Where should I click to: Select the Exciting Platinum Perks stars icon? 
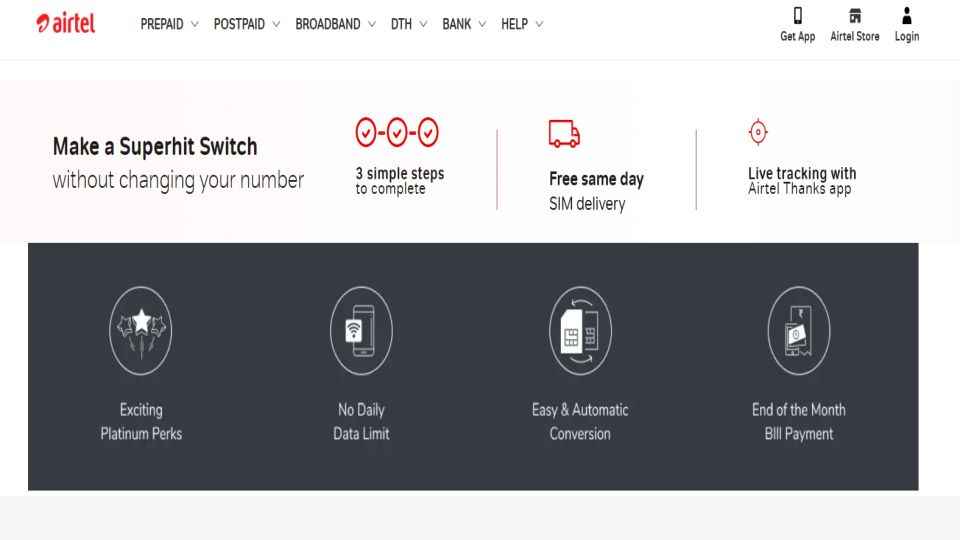141,331
